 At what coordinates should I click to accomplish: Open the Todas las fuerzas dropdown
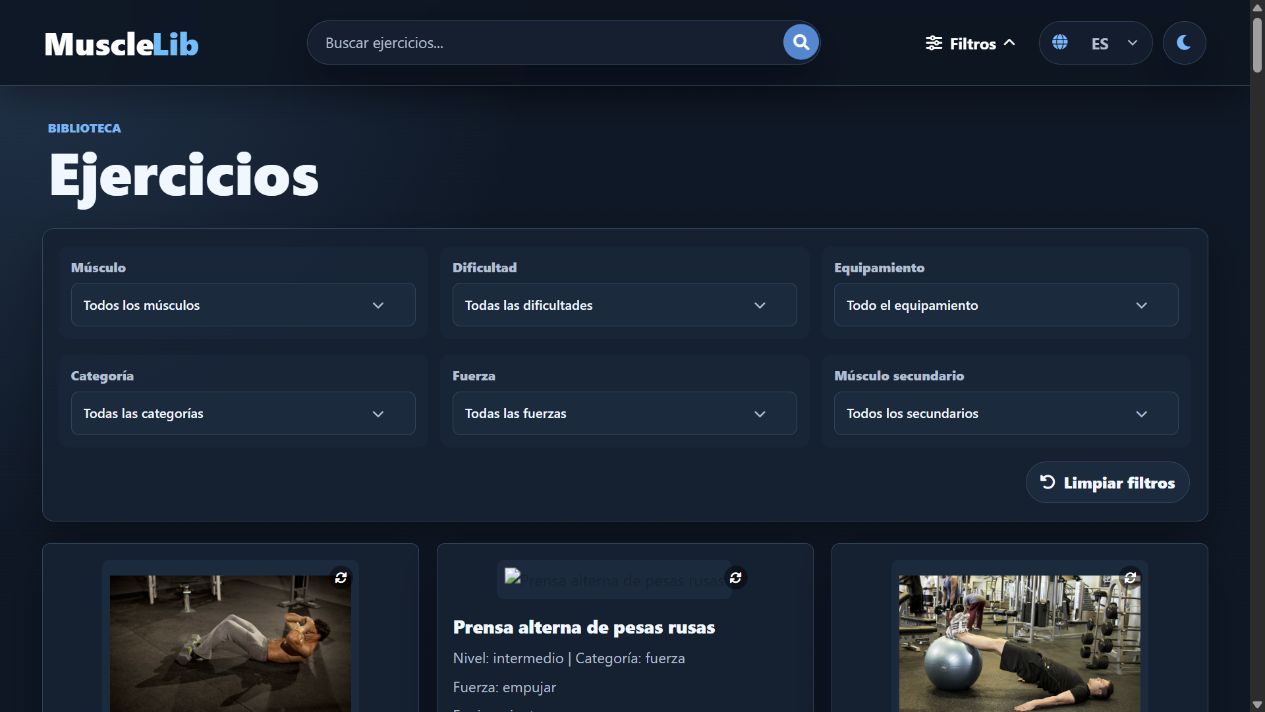tap(624, 413)
